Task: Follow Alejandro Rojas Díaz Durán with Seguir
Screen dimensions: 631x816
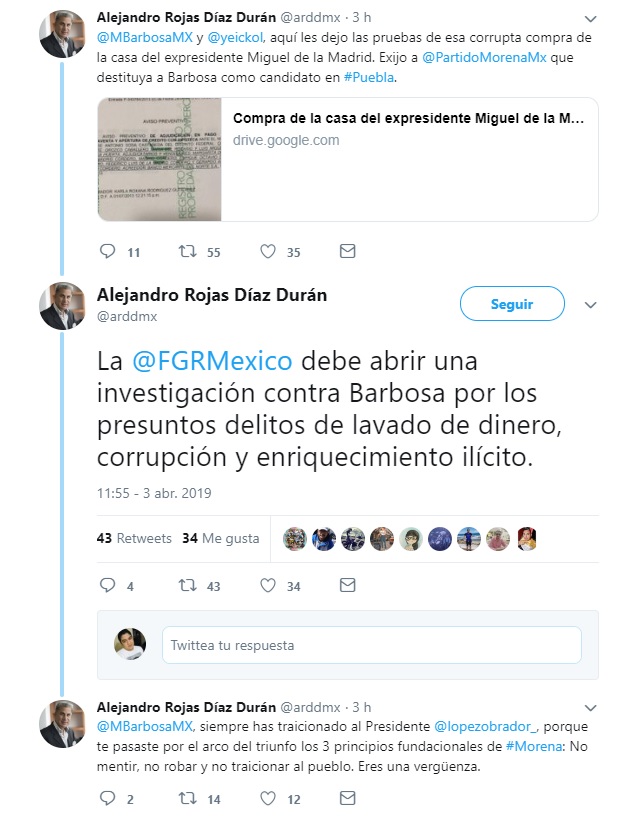Action: click(x=512, y=304)
